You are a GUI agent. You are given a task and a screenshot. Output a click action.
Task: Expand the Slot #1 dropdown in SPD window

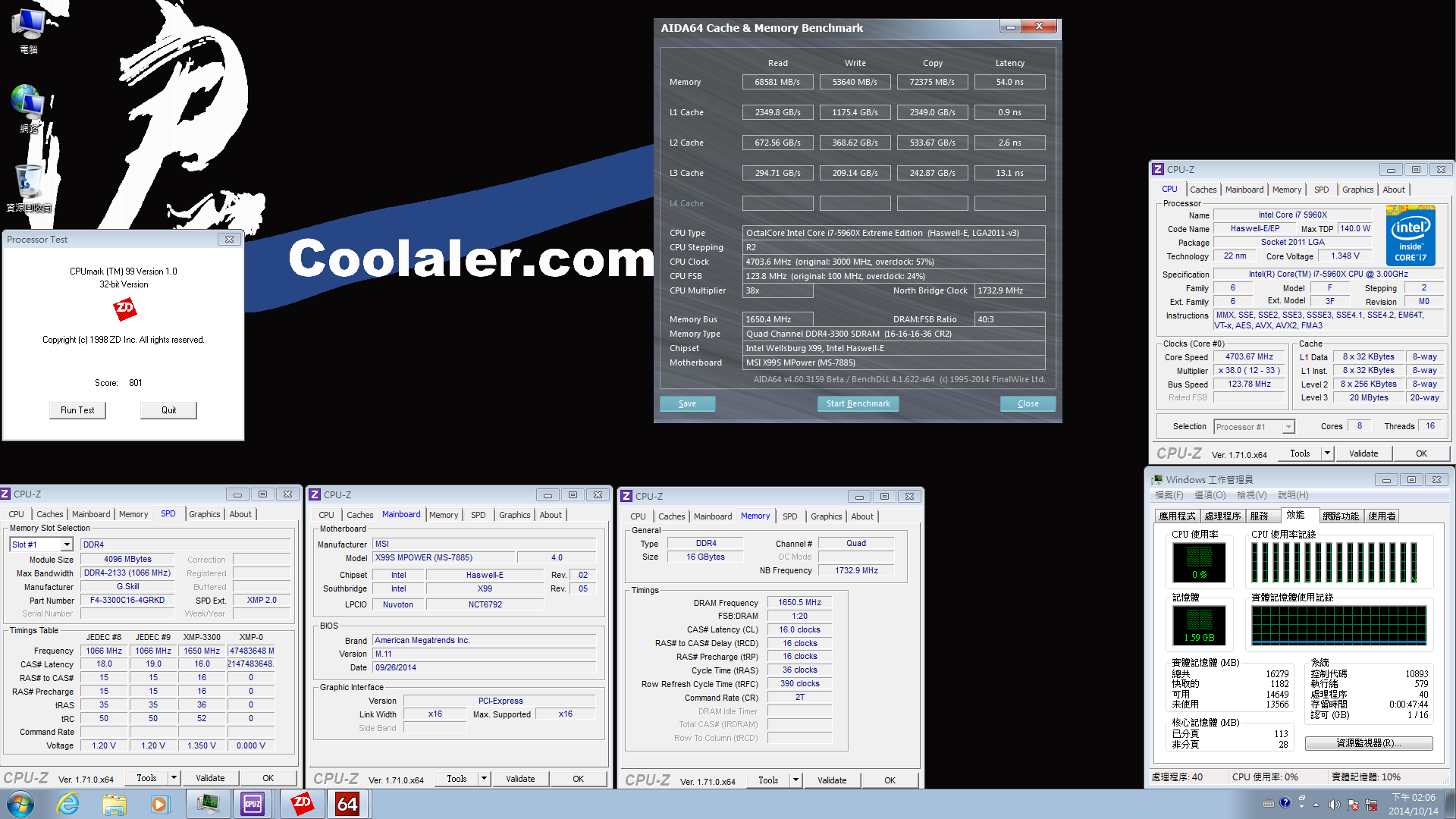(67, 544)
